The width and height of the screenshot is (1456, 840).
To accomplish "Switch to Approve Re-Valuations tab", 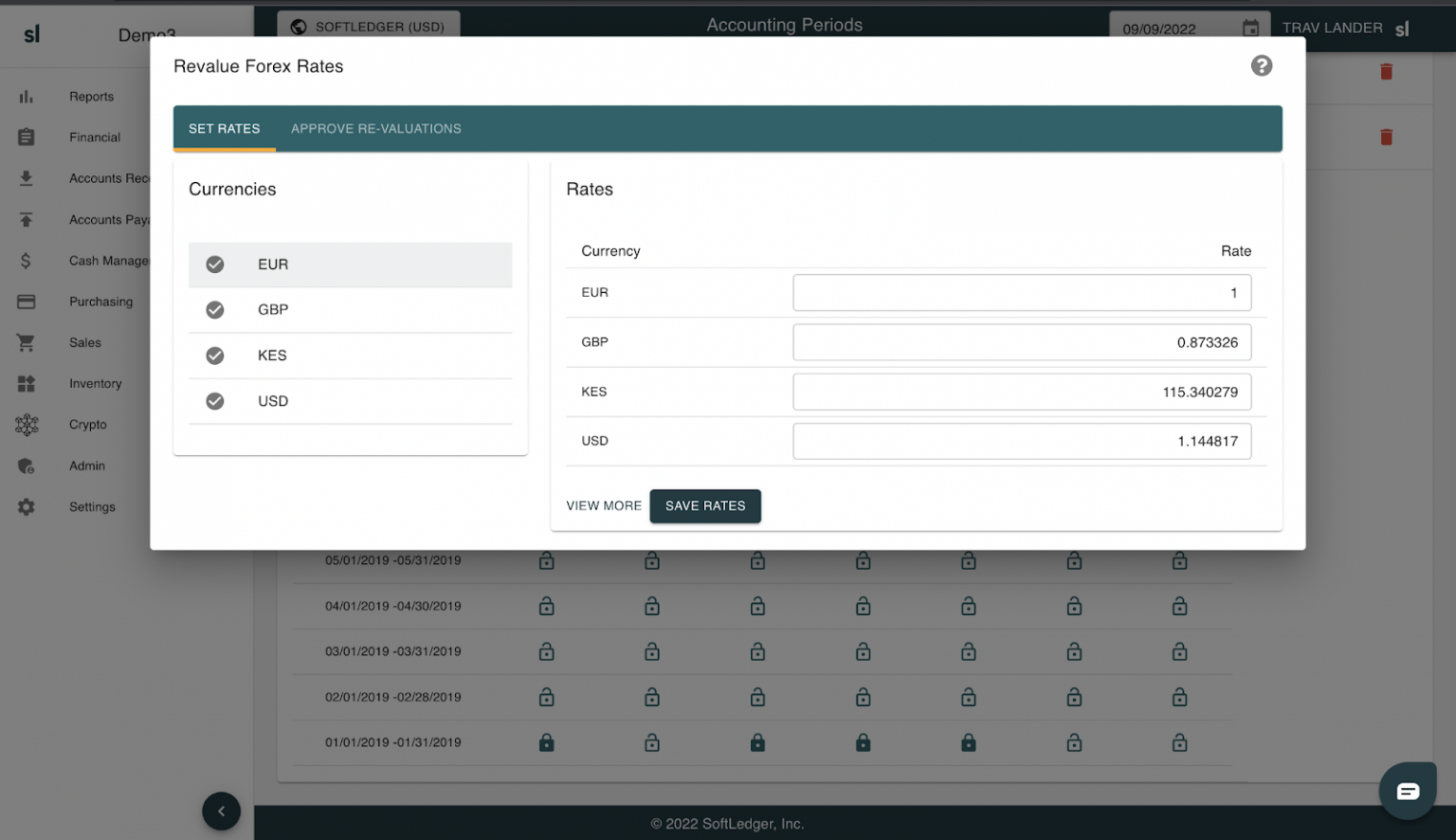I will pos(375,129).
